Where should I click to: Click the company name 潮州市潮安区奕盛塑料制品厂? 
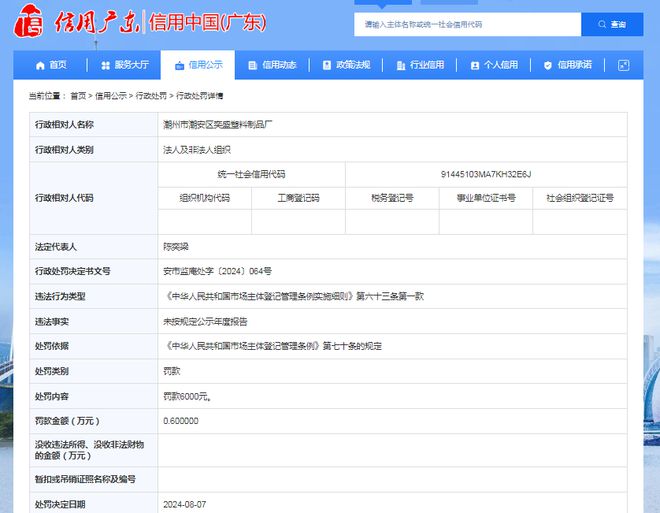[x=218, y=125]
